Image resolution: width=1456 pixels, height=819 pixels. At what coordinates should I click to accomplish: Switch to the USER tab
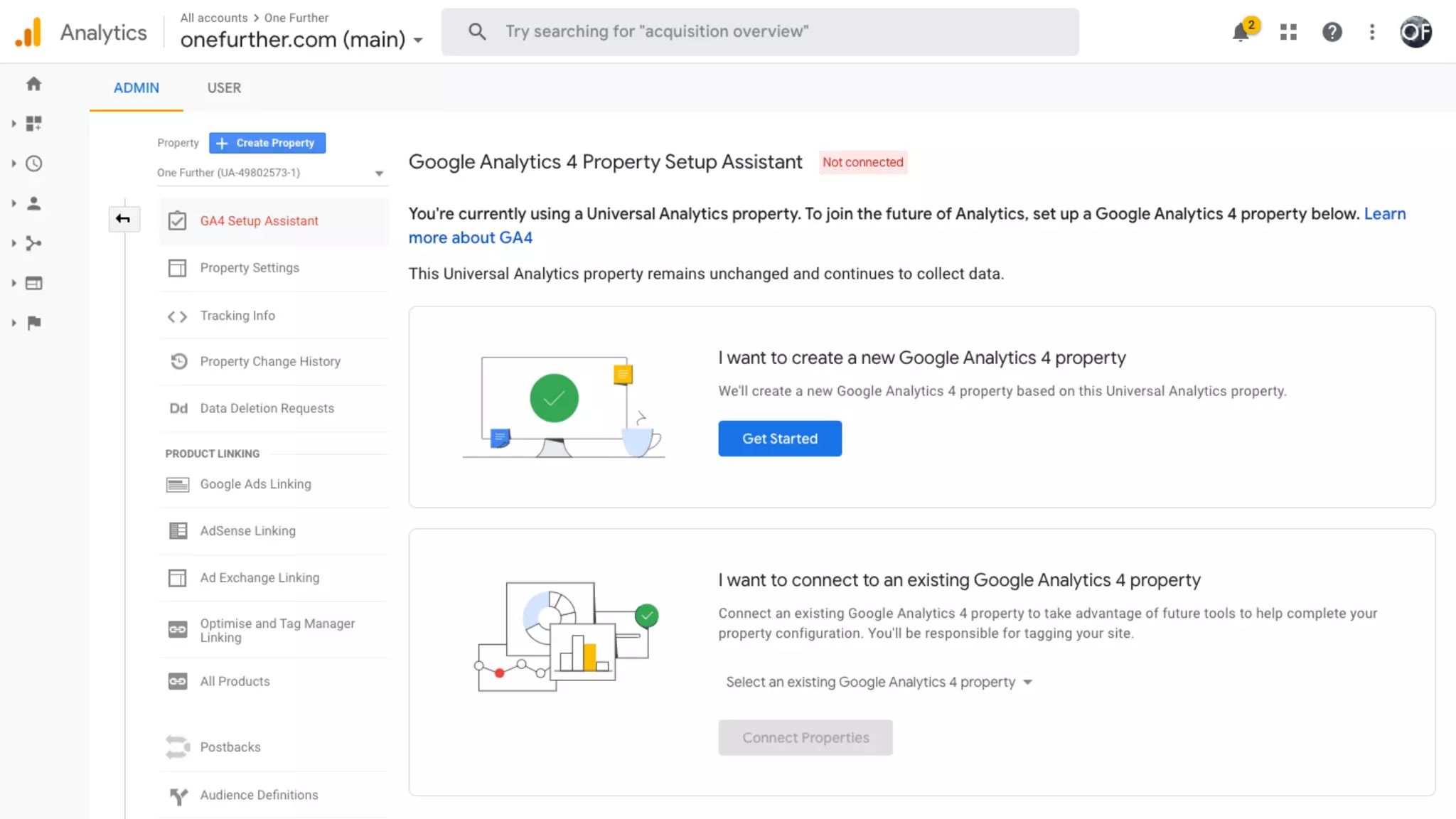[224, 88]
